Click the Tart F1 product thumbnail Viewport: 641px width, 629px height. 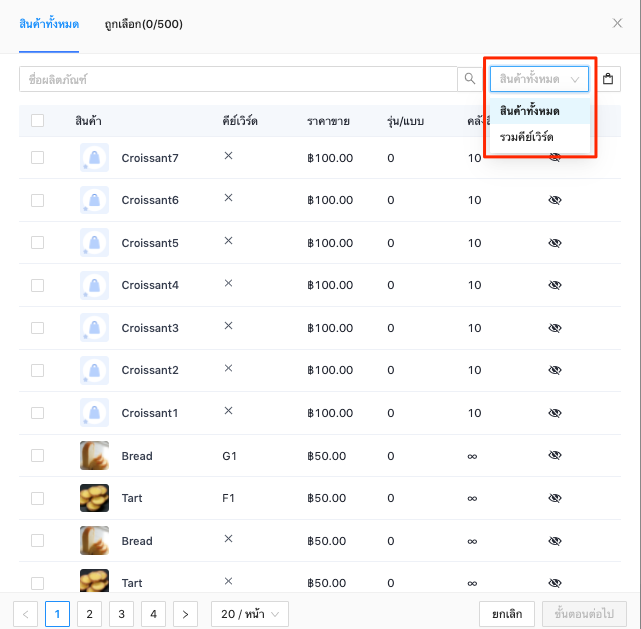point(94,498)
